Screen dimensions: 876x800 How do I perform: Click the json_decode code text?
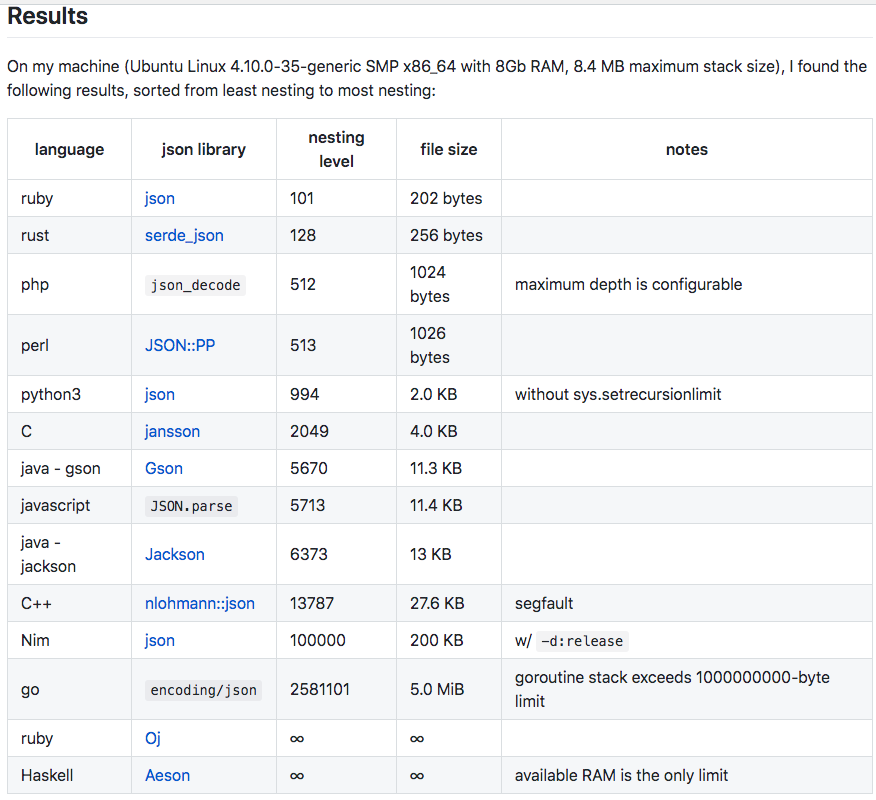tap(196, 285)
